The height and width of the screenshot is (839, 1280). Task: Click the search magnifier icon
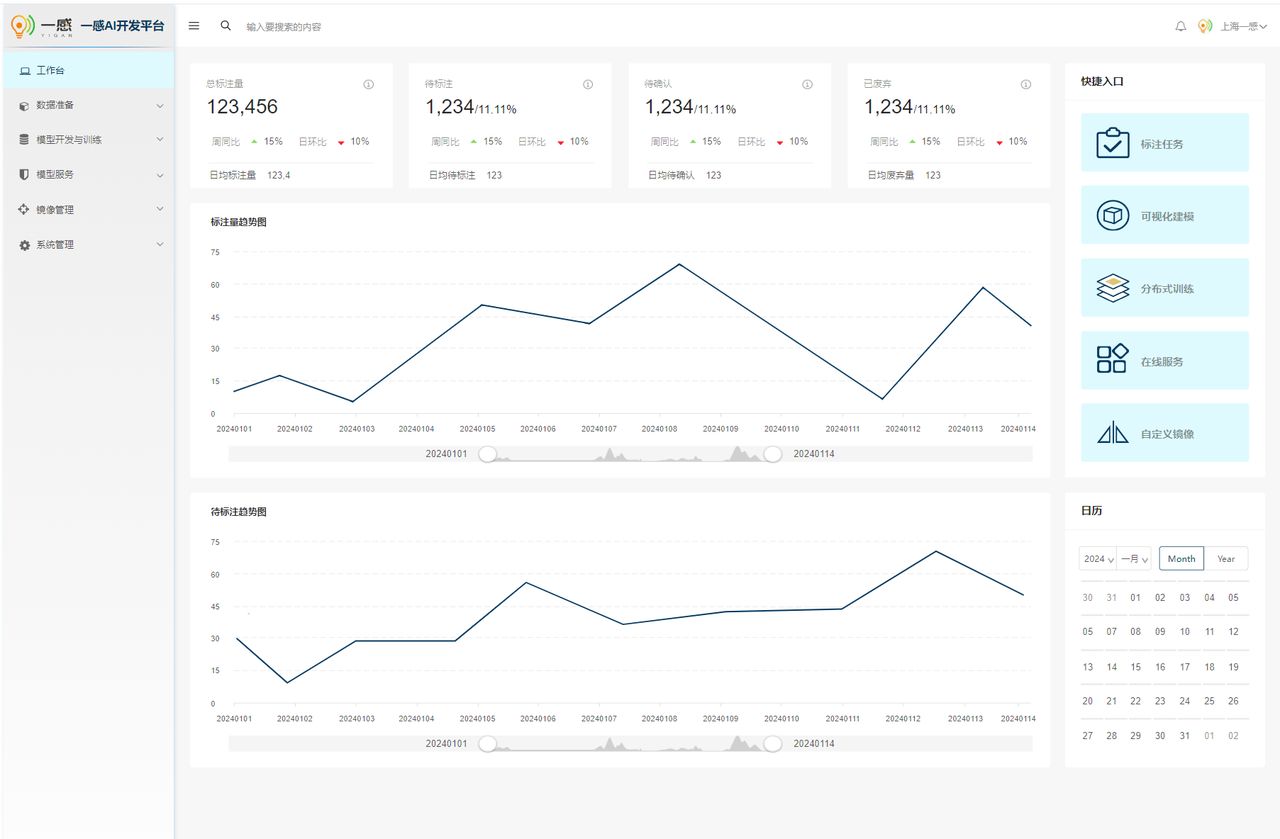226,26
